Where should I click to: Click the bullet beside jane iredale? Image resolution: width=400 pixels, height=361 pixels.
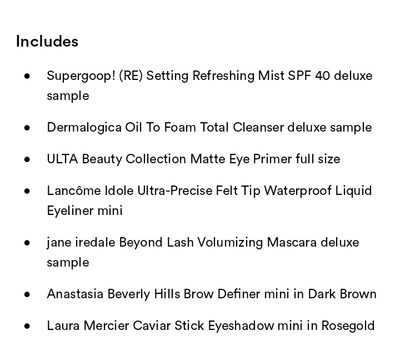tap(27, 243)
